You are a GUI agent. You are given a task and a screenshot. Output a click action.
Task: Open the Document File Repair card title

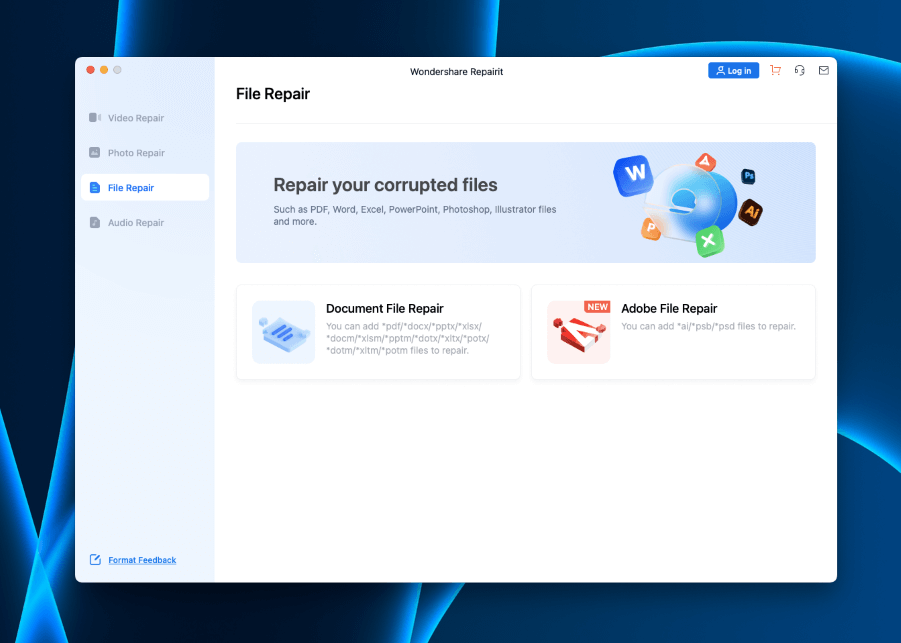pyautogui.click(x=384, y=309)
